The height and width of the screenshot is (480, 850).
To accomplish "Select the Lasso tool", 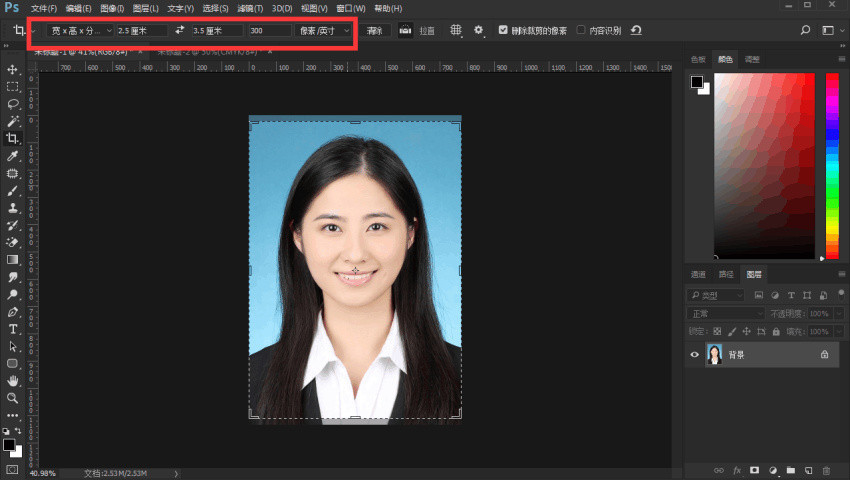I will pyautogui.click(x=12, y=104).
